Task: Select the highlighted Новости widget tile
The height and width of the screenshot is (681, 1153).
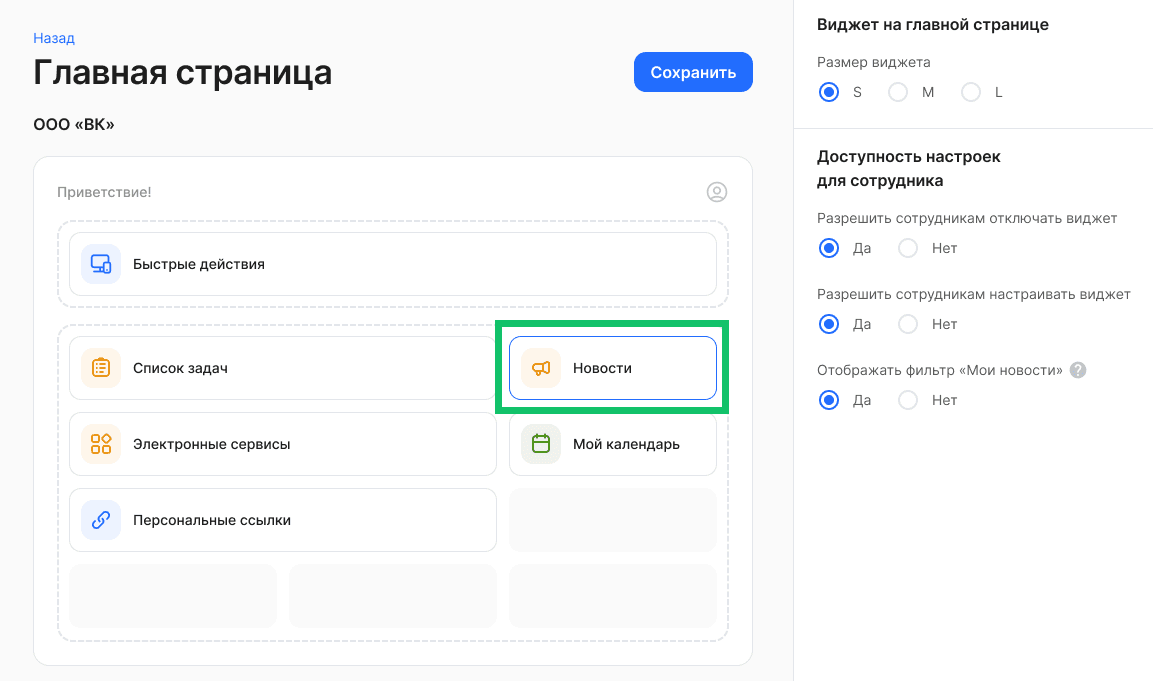Action: click(612, 367)
